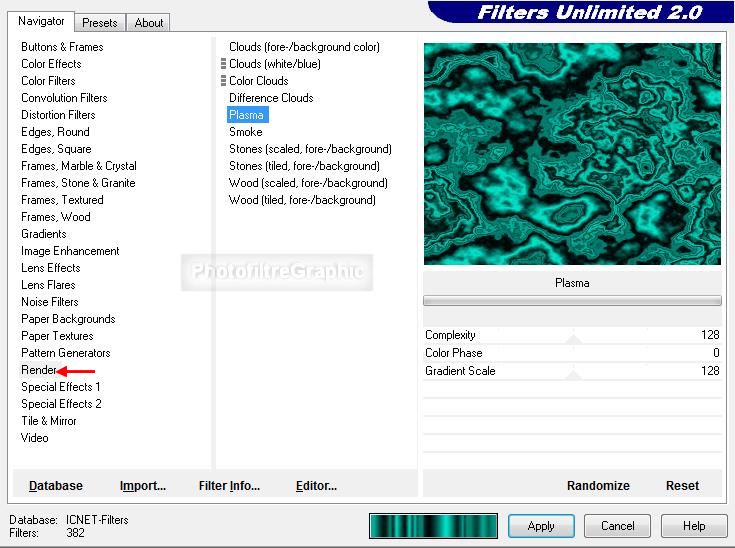The width and height of the screenshot is (735, 548).
Task: Click the Plasma preview image
Action: [572, 154]
